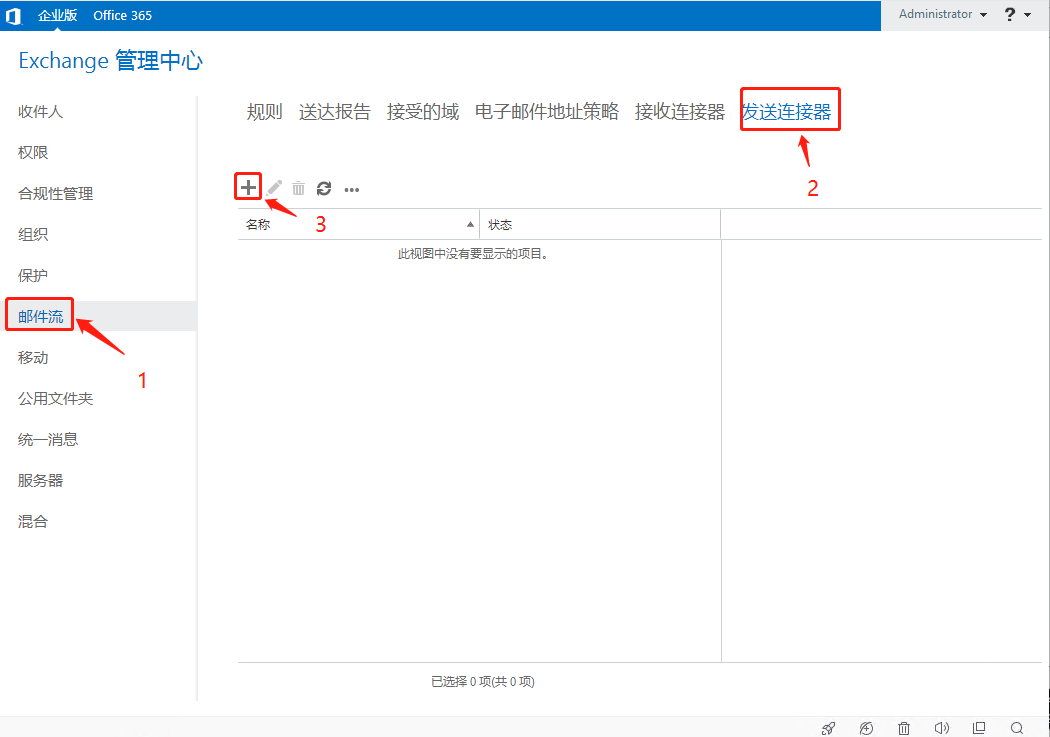Screen dimensions: 1050x737
Task: Click the 已选择 0 项(共 0 项) status text
Action: (x=483, y=681)
